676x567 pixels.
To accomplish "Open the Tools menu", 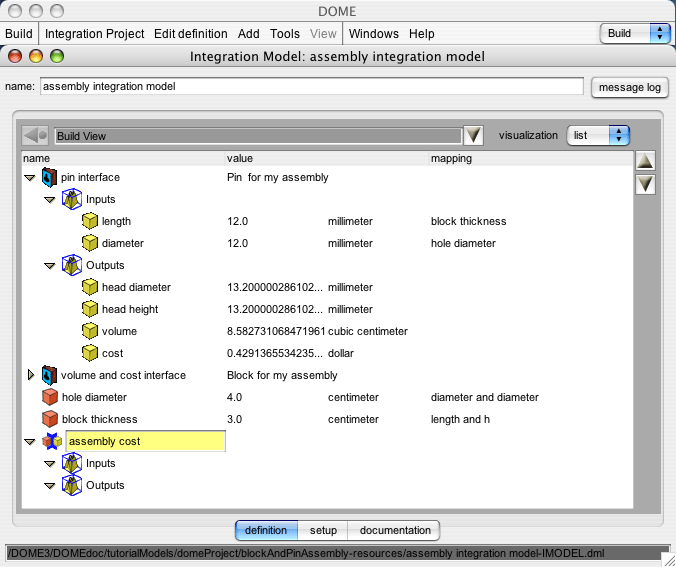I will point(285,34).
